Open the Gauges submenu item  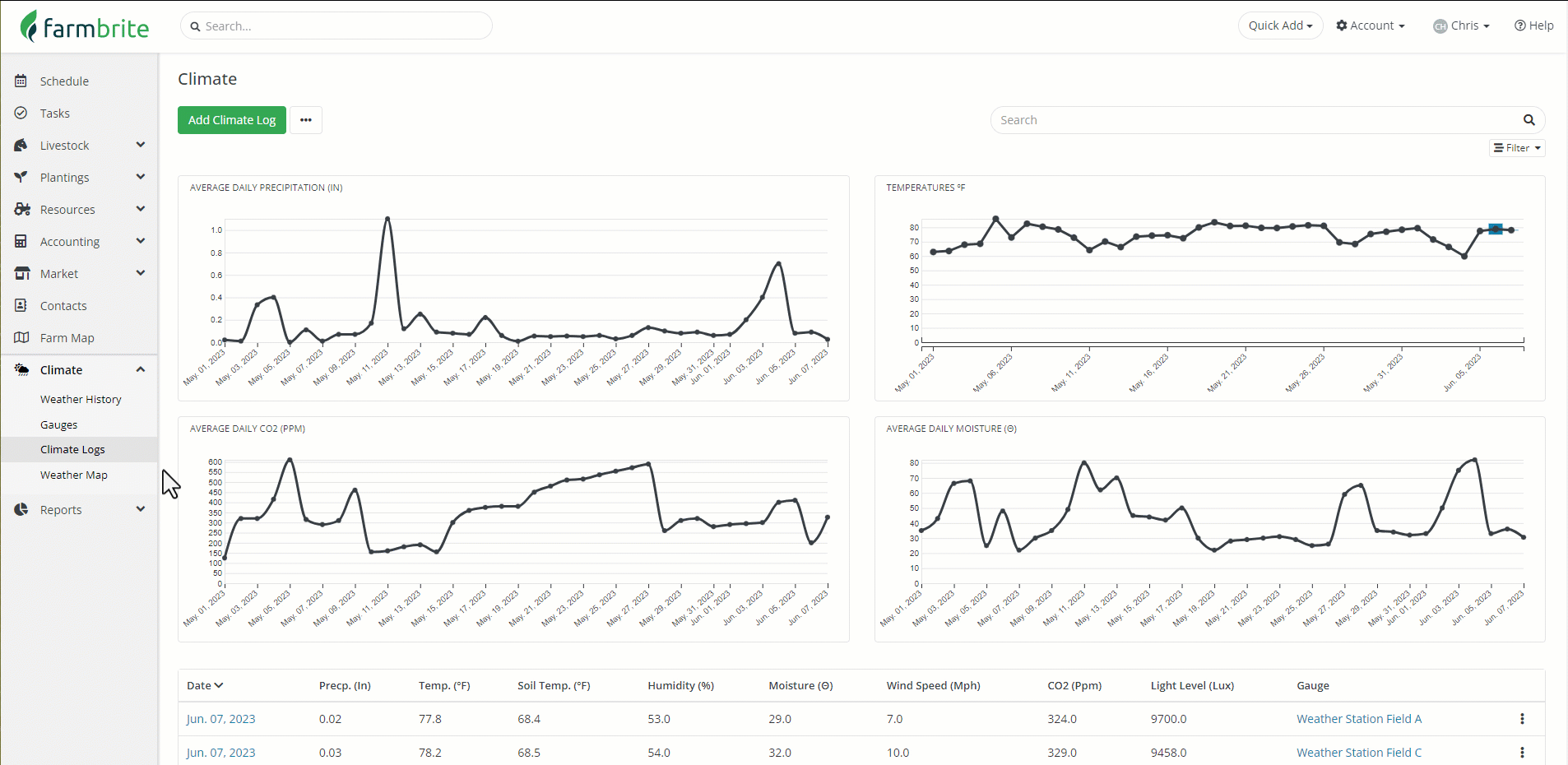click(x=59, y=424)
